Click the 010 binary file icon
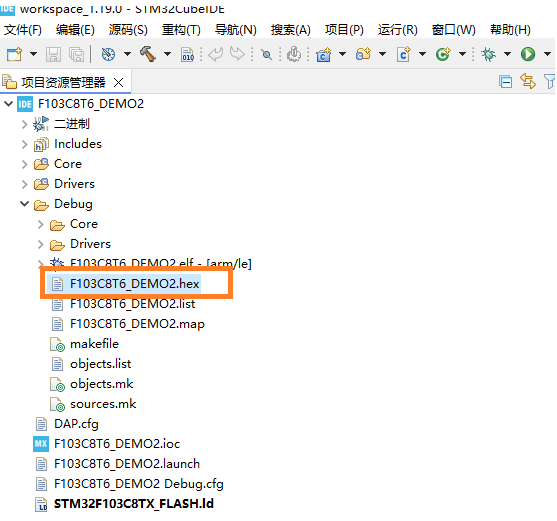The width and height of the screenshot is (557, 521). pos(188,54)
